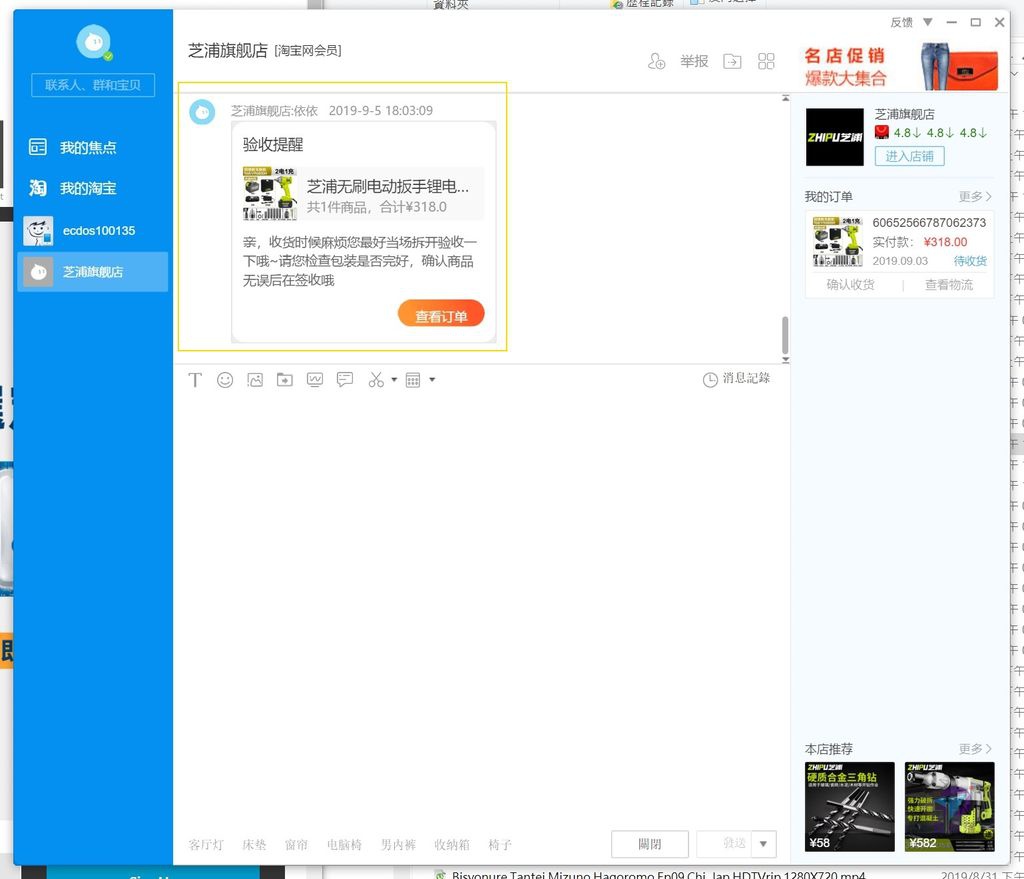Open the dropdown arrow next to scissors

[x=394, y=379]
